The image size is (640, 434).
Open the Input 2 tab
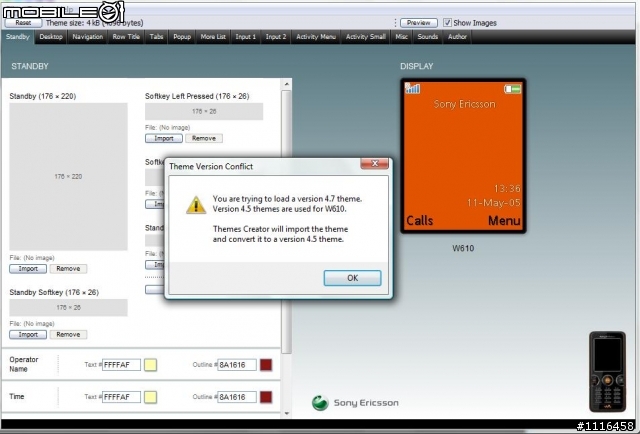click(x=276, y=37)
